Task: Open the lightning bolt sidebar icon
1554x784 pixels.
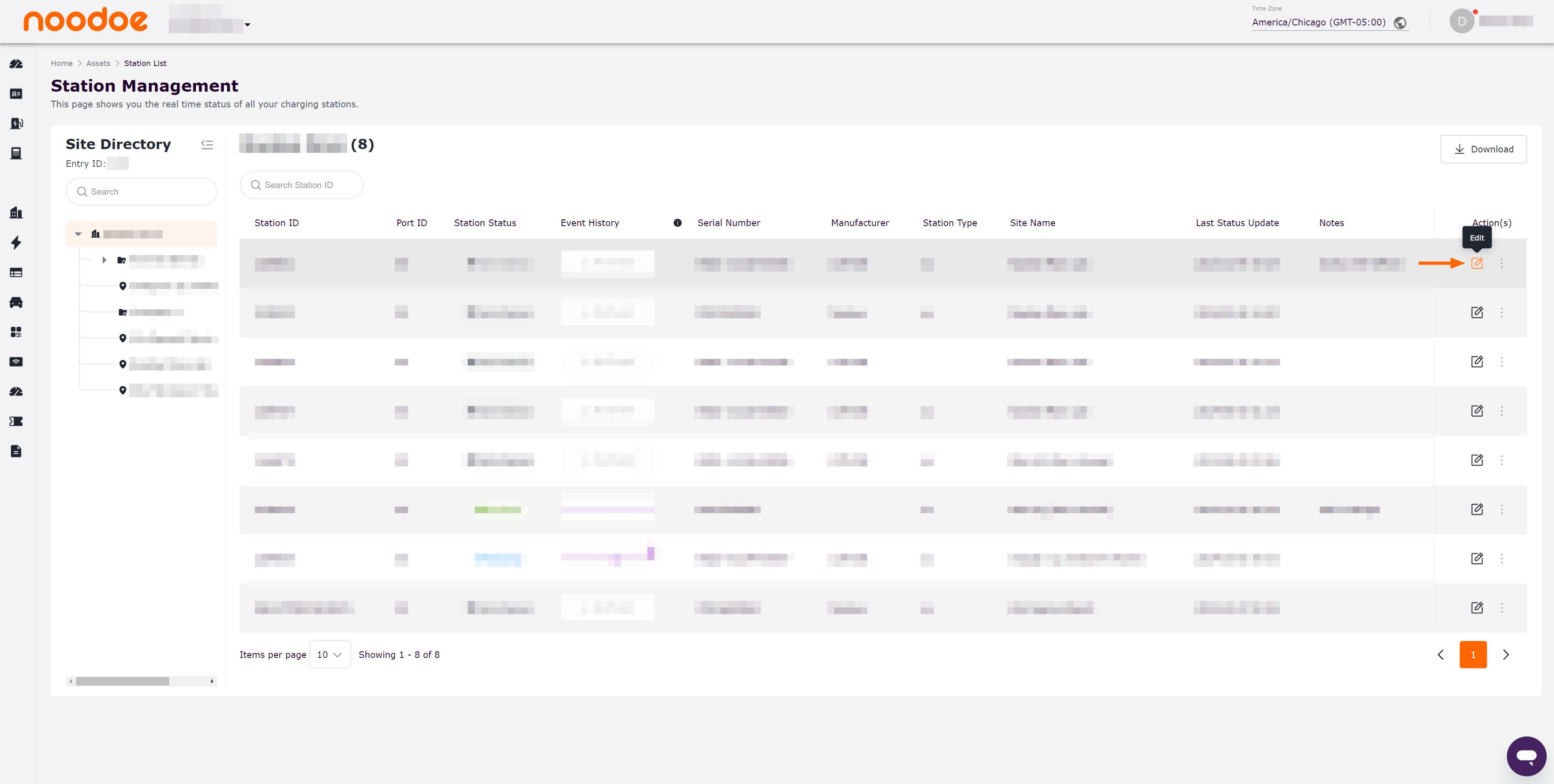Action: pyautogui.click(x=16, y=242)
